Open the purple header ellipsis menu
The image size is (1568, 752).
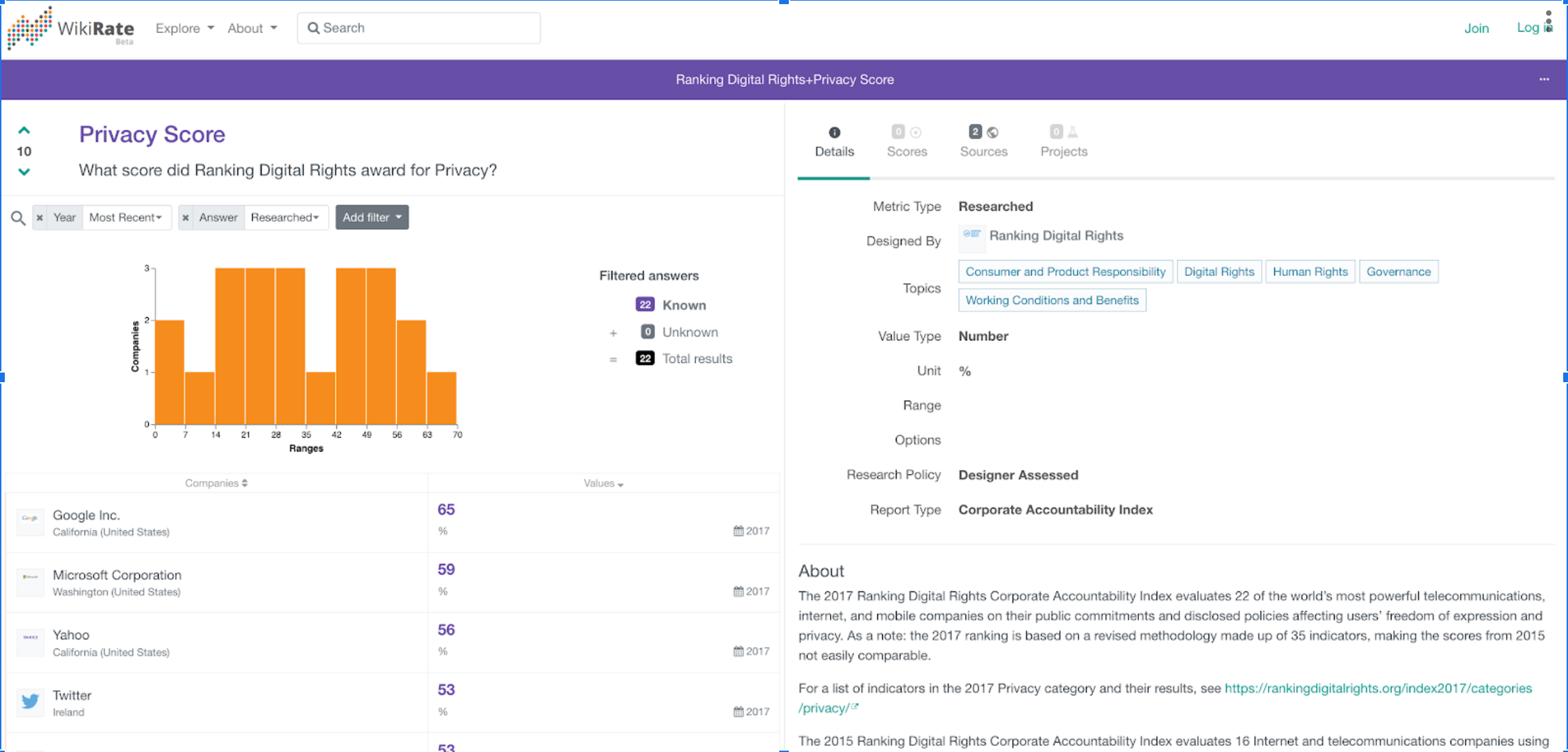coord(1543,80)
